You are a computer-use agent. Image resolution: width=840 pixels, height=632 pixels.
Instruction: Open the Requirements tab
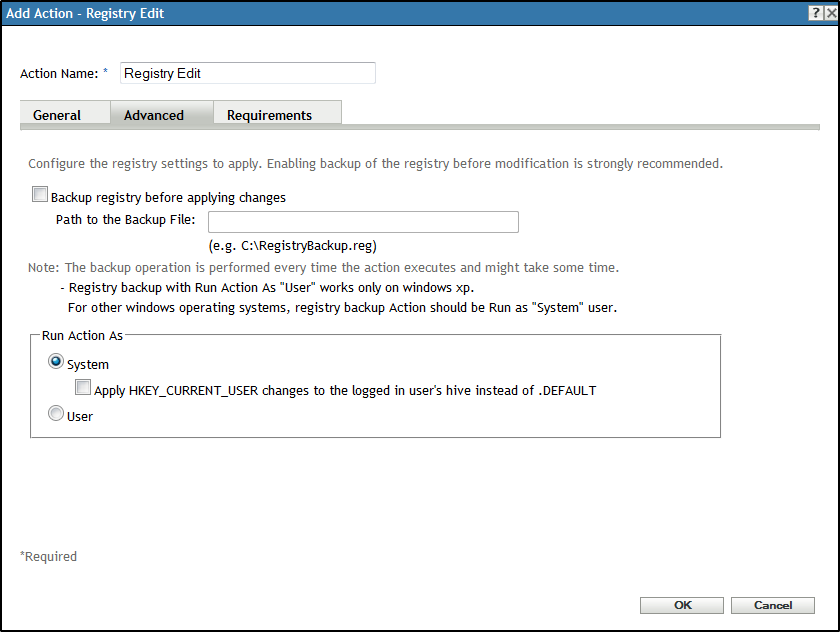click(269, 115)
